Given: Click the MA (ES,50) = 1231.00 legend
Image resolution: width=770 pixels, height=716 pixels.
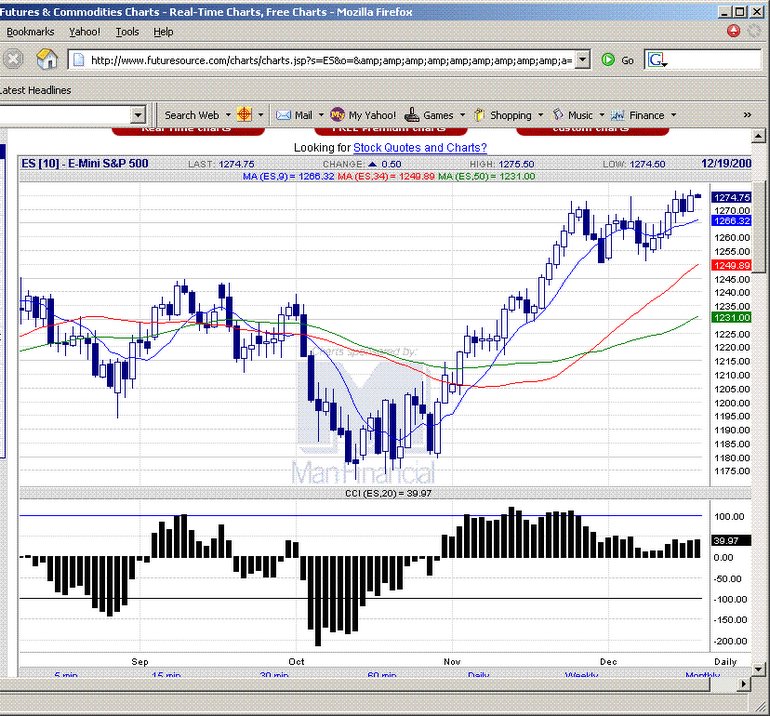Looking at the screenshot, I should pyautogui.click(x=487, y=176).
